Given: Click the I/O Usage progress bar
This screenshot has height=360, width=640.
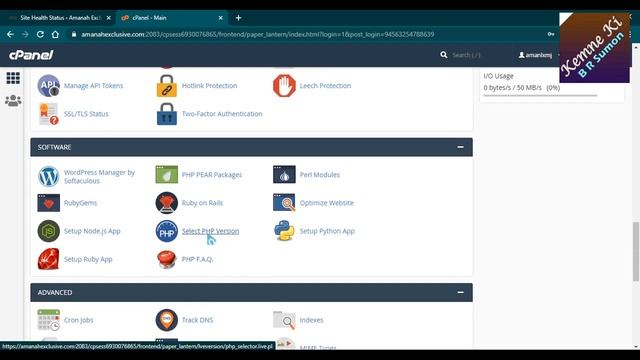Looking at the screenshot, I should [540, 96].
